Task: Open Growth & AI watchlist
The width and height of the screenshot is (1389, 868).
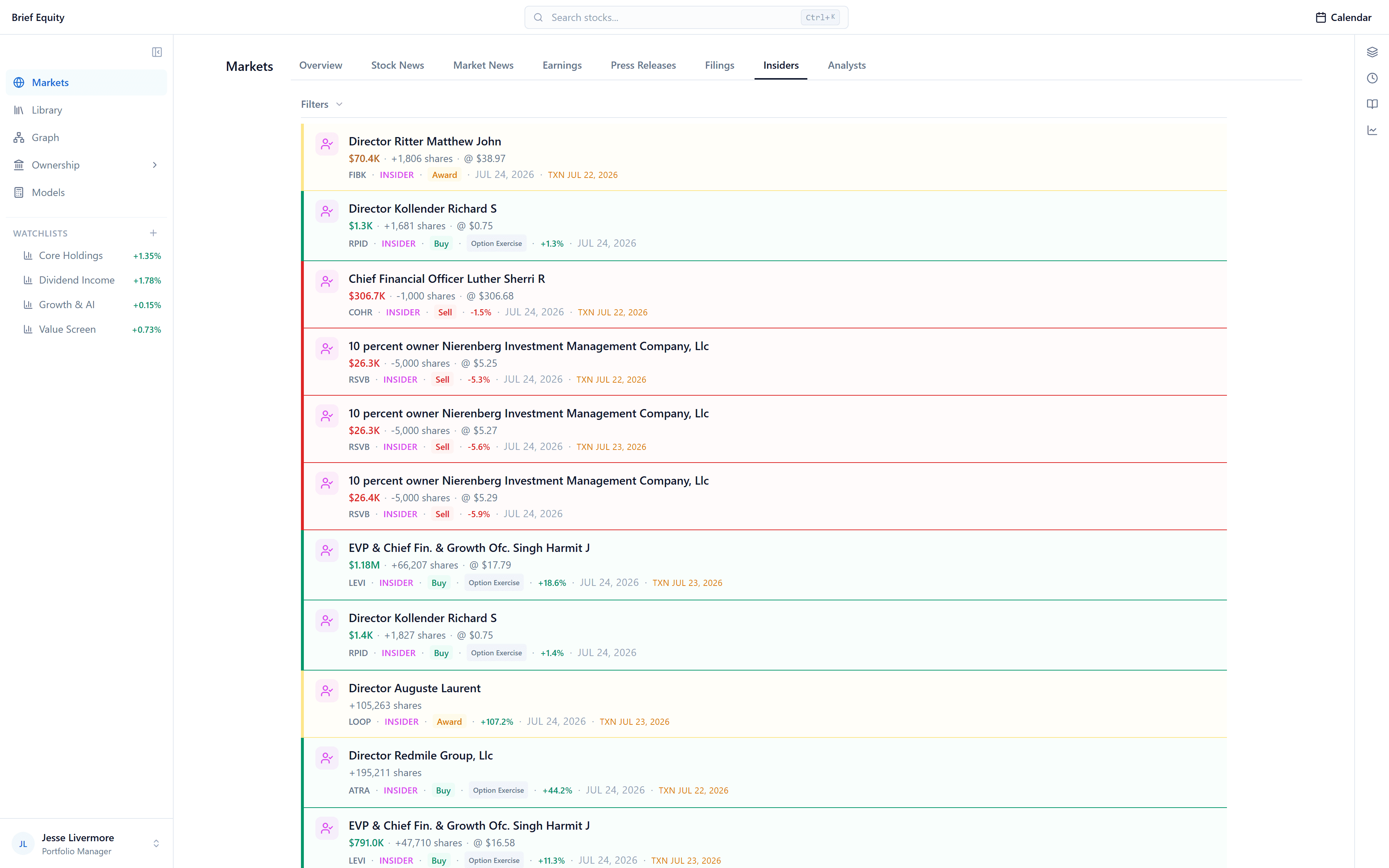Action: (86, 305)
